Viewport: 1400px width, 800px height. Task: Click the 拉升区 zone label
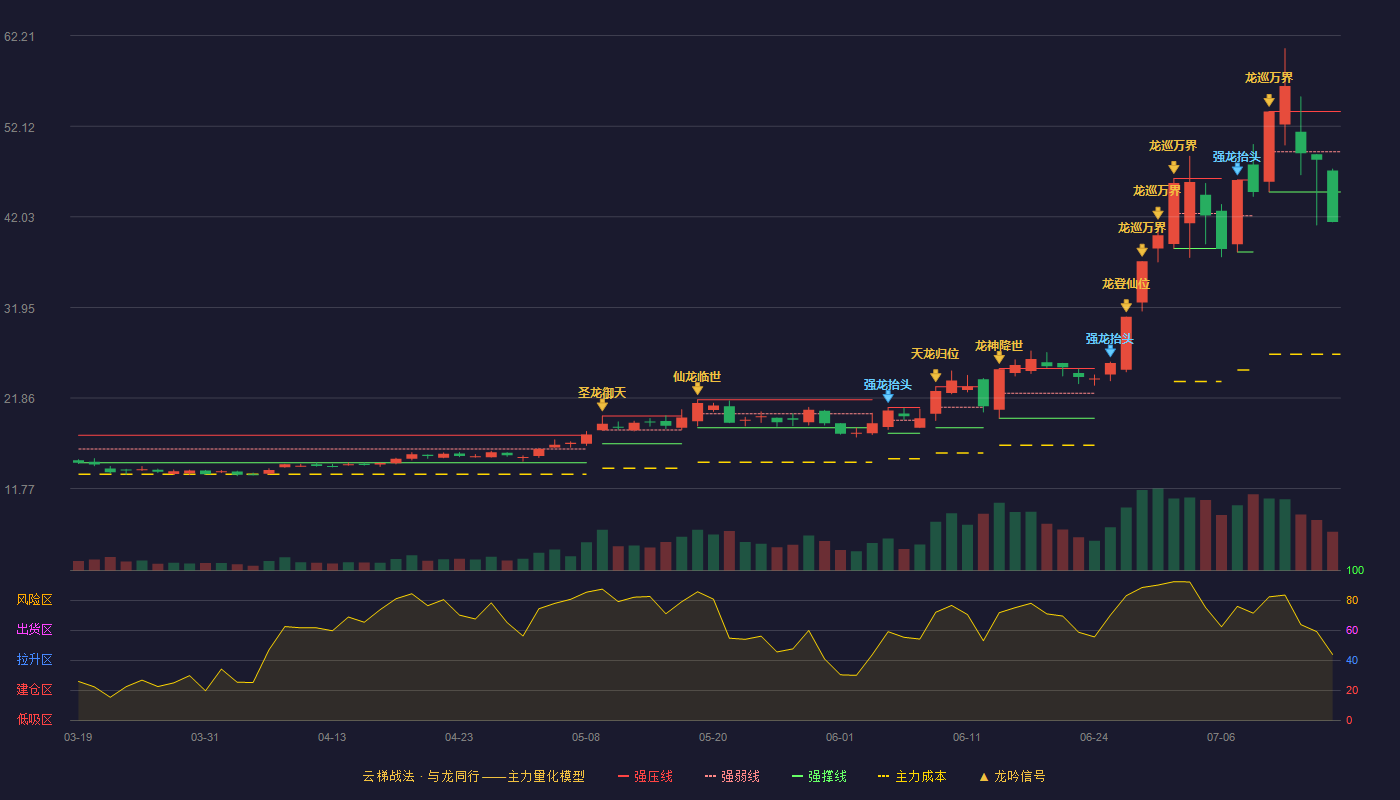click(x=35, y=660)
